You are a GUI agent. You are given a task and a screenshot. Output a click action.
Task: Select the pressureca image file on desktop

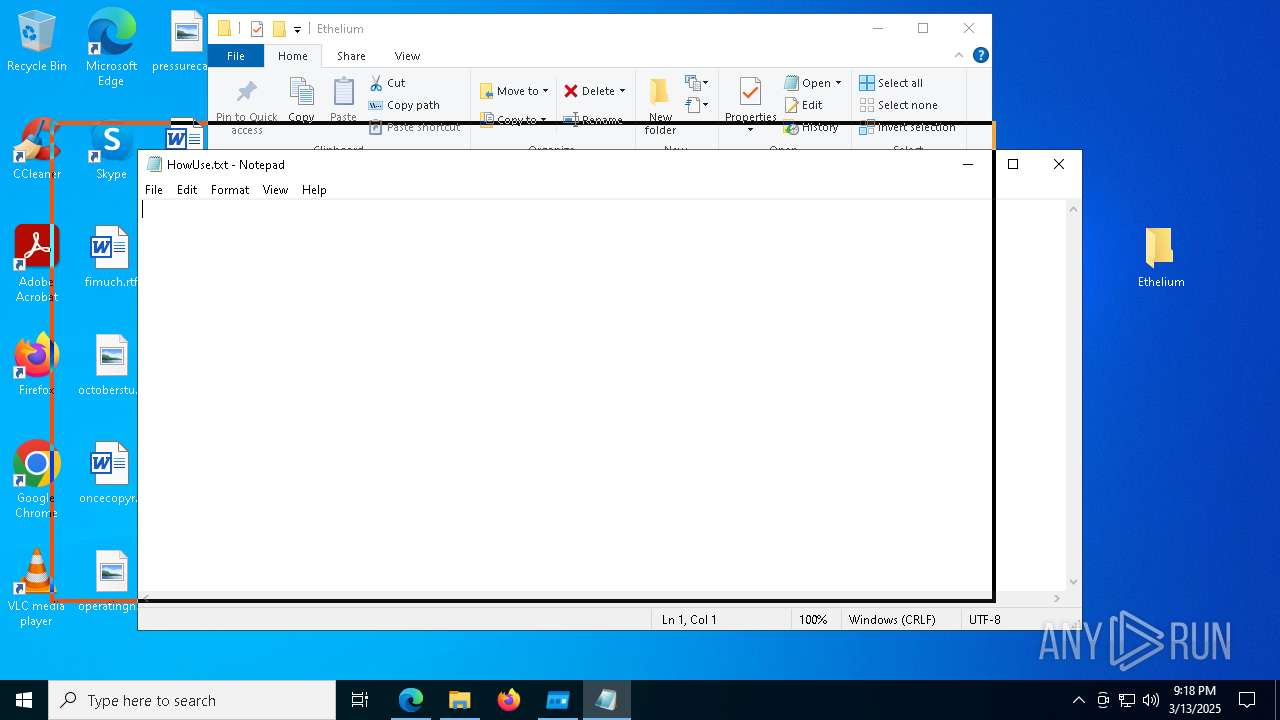[186, 41]
